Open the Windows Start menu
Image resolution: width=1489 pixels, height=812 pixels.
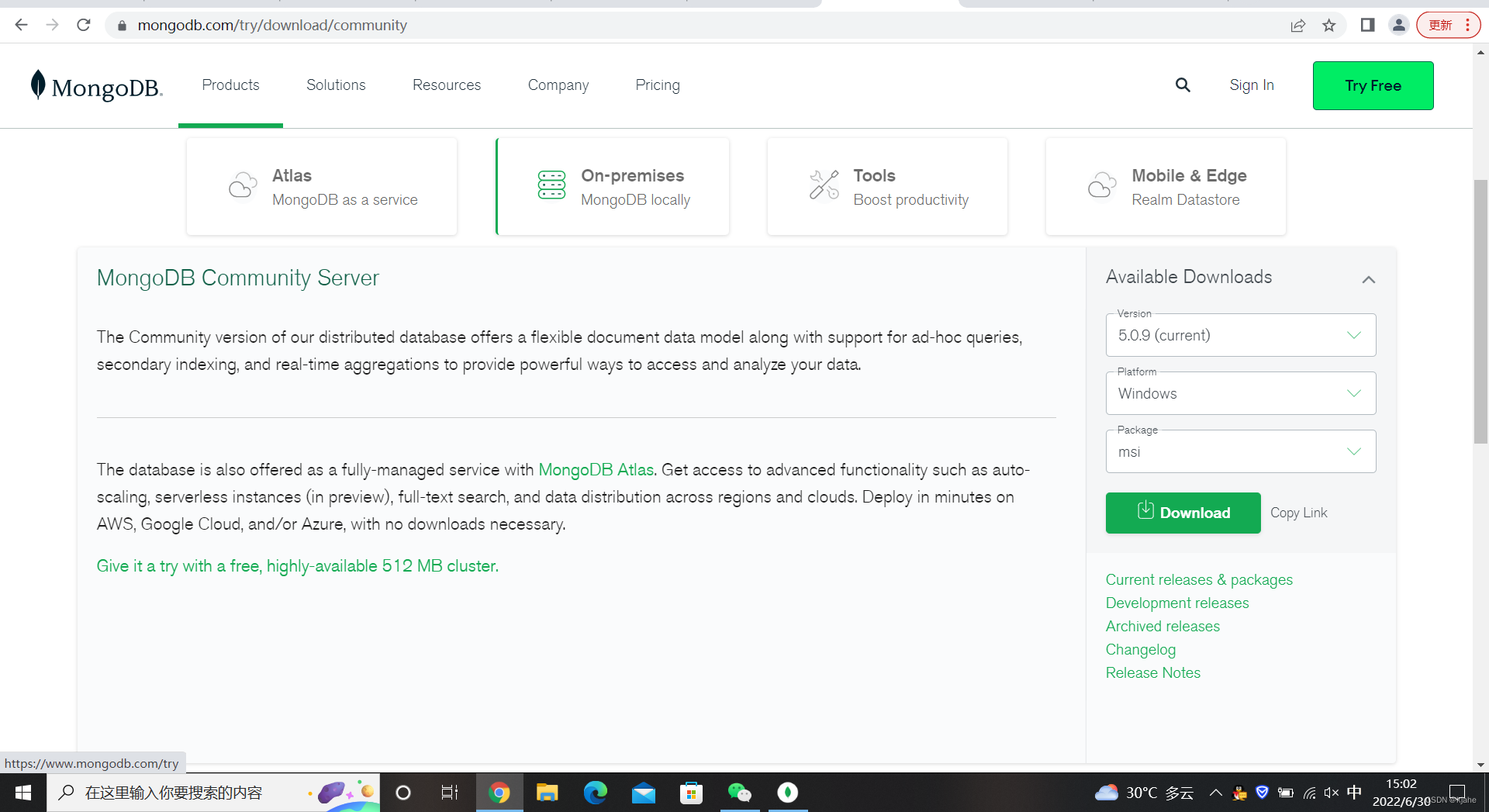(23, 793)
